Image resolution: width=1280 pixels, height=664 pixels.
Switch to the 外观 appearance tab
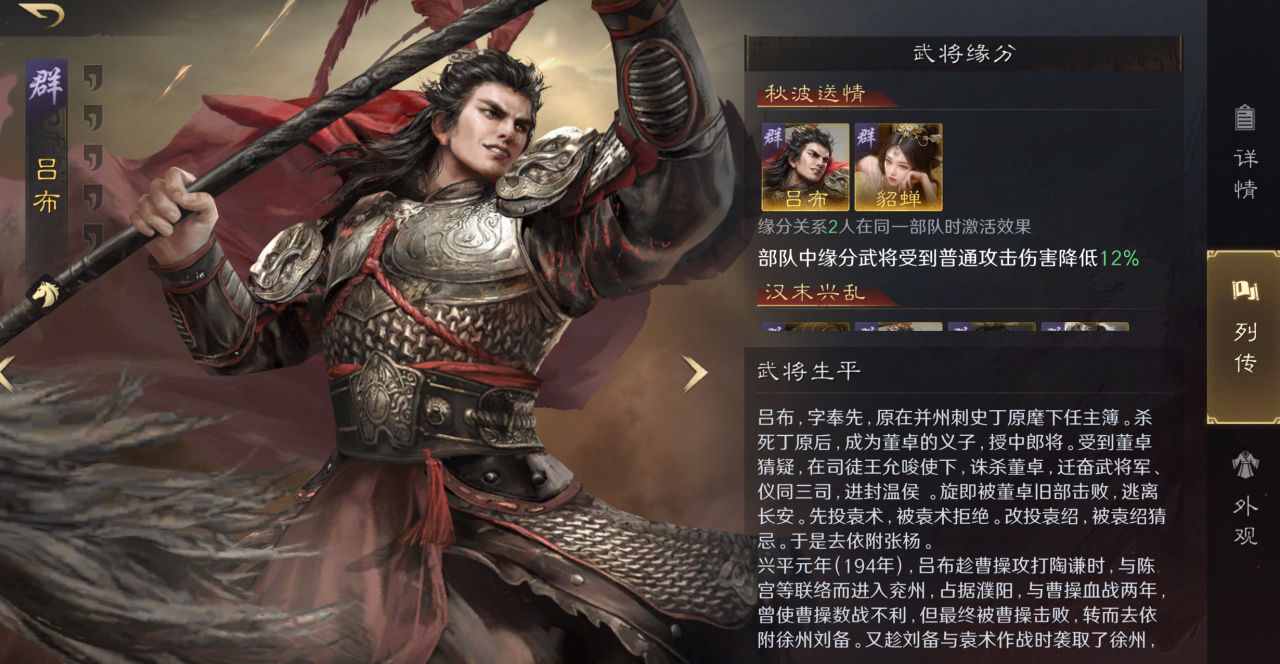coord(1245,497)
